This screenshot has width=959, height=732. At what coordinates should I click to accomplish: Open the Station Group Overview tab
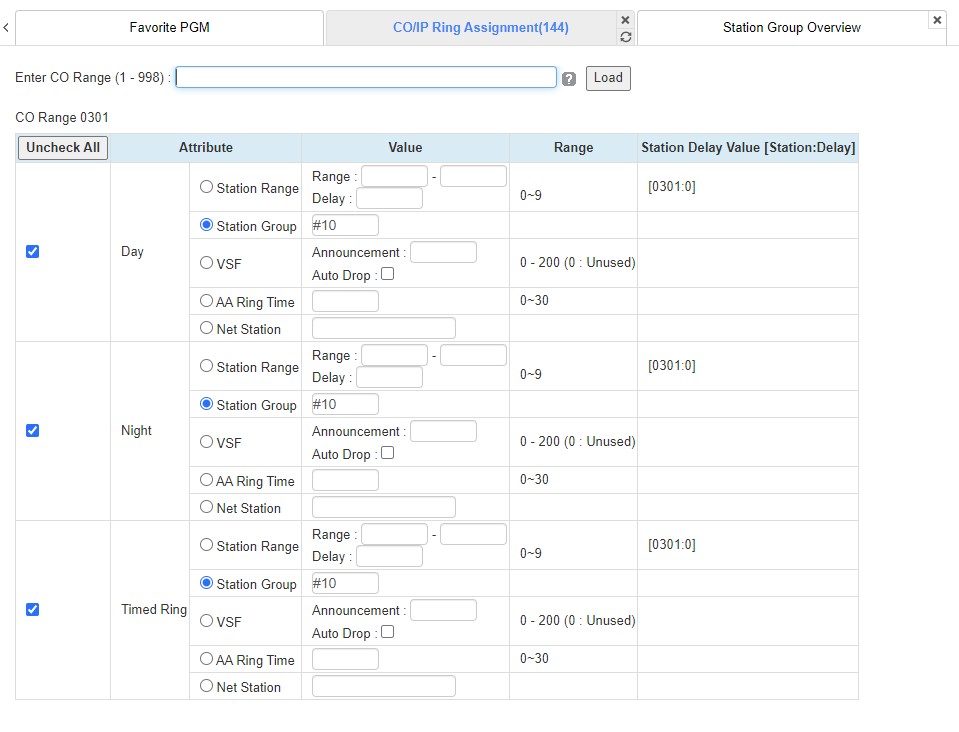tap(791, 28)
